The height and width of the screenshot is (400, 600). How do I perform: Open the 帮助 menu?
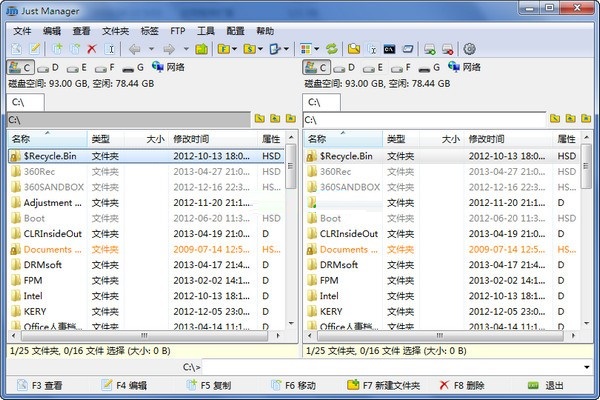(x=265, y=31)
